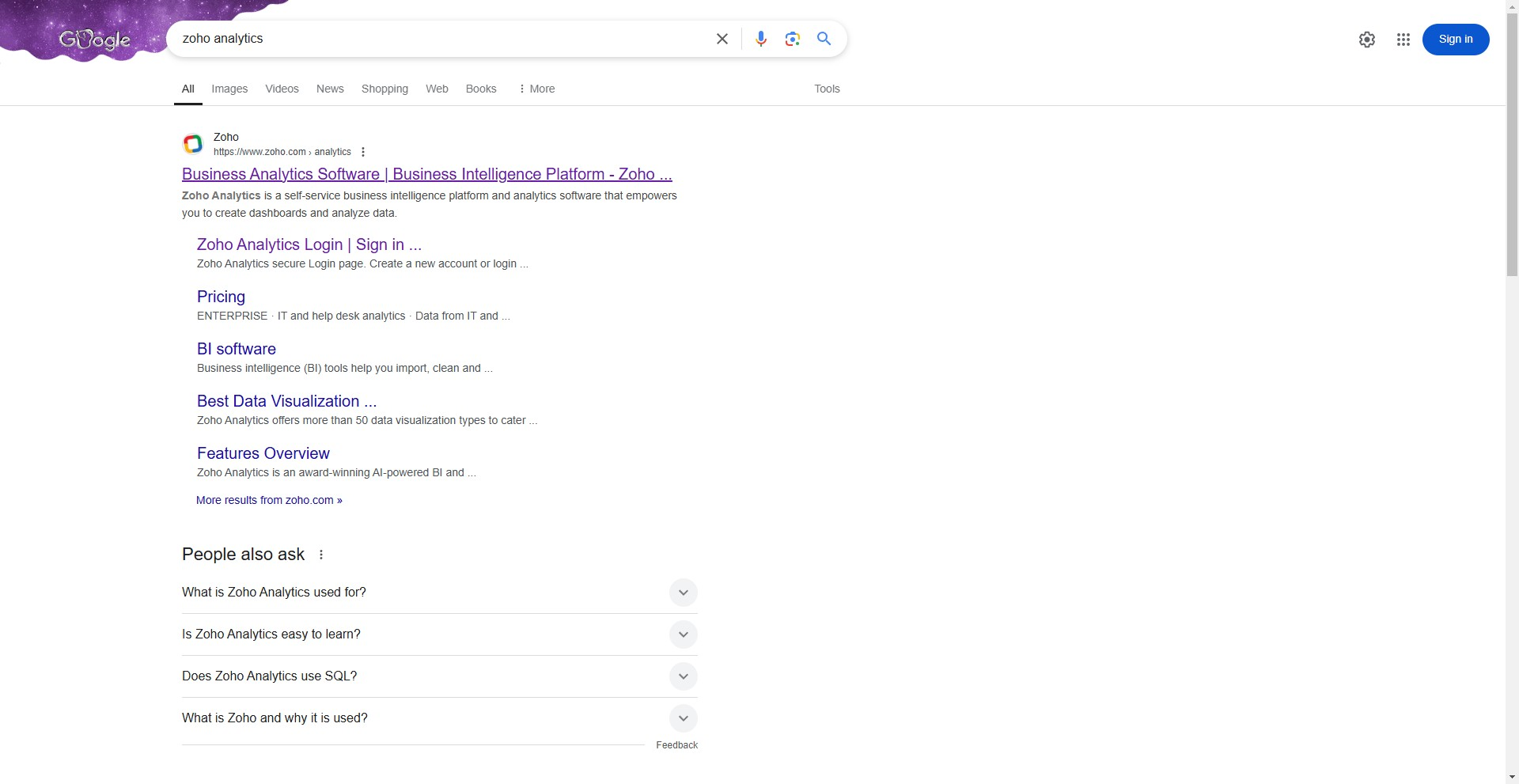The width and height of the screenshot is (1519, 784).
Task: Switch to the Books tab
Action: 481,89
